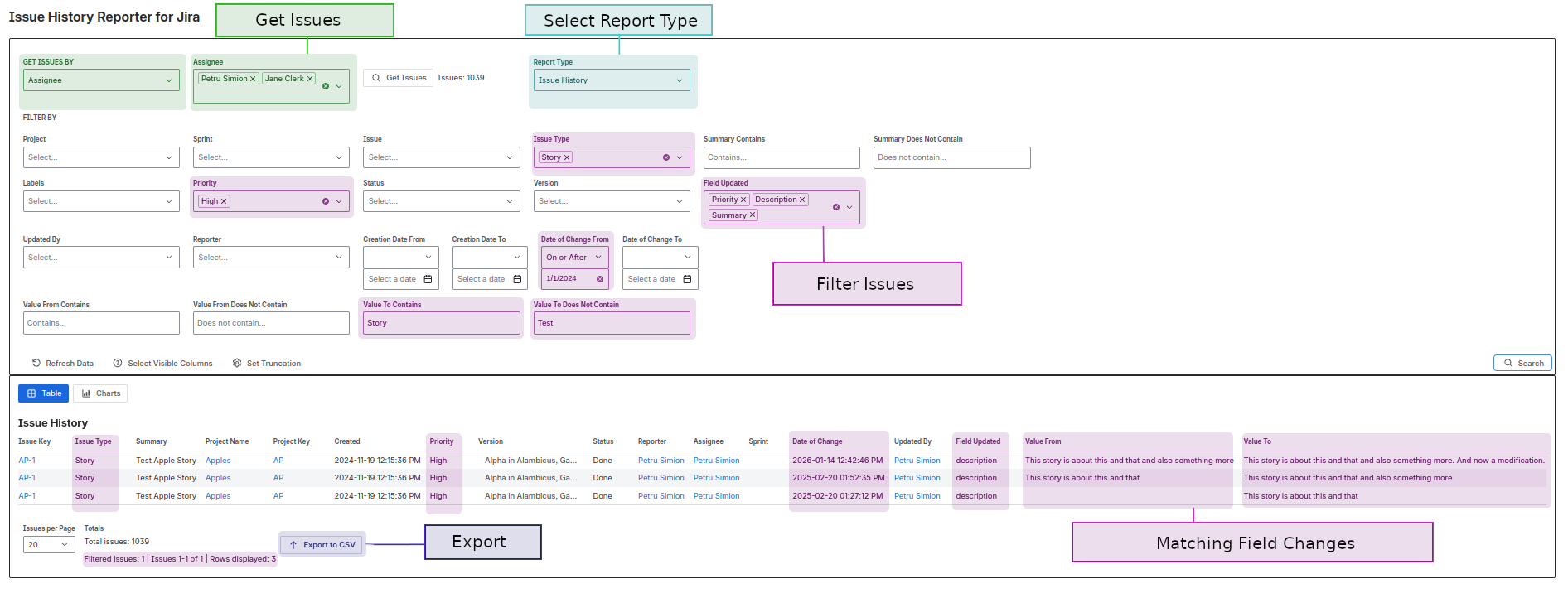Change Issues per Page from 20
The image size is (1568, 598).
coord(49,545)
